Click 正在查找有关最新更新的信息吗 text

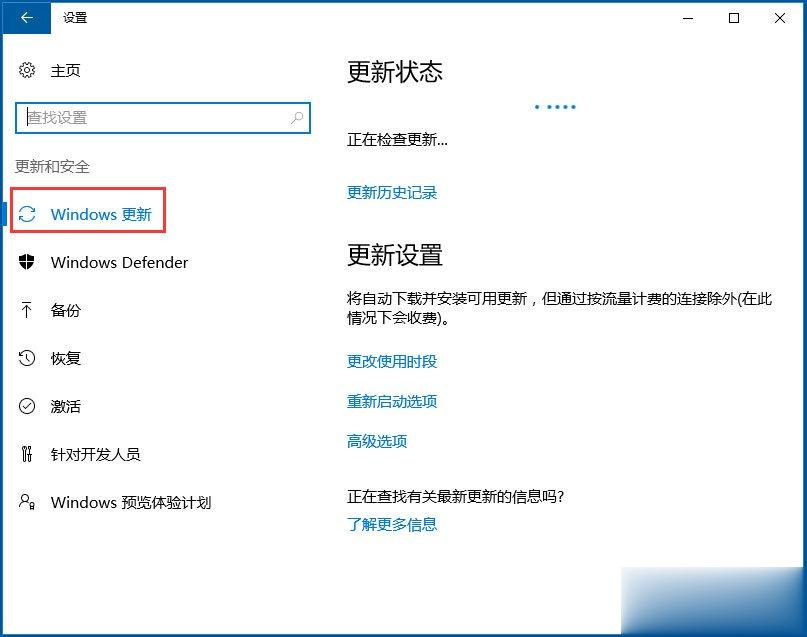[455, 497]
